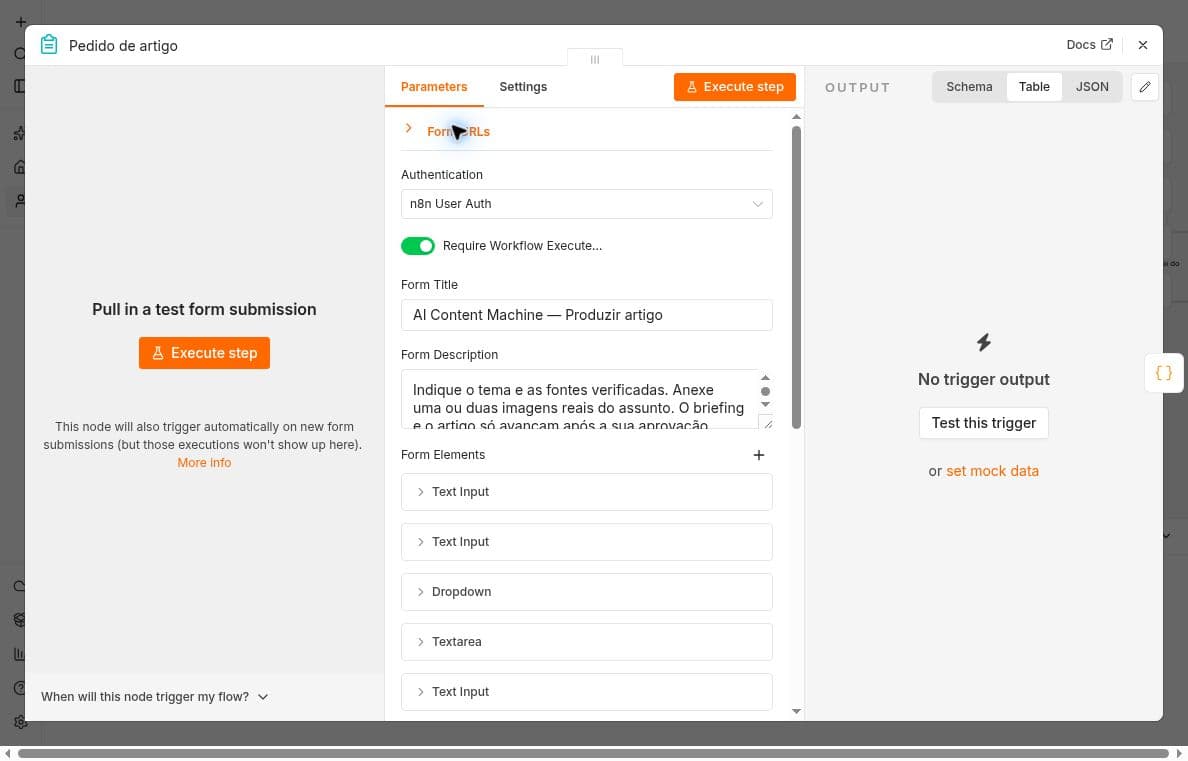Close the Pedido de artigo node panel

(1143, 45)
